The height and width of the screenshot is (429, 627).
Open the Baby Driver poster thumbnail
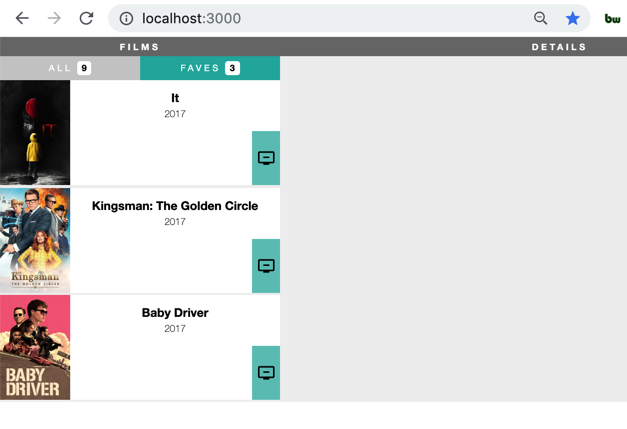click(35, 347)
